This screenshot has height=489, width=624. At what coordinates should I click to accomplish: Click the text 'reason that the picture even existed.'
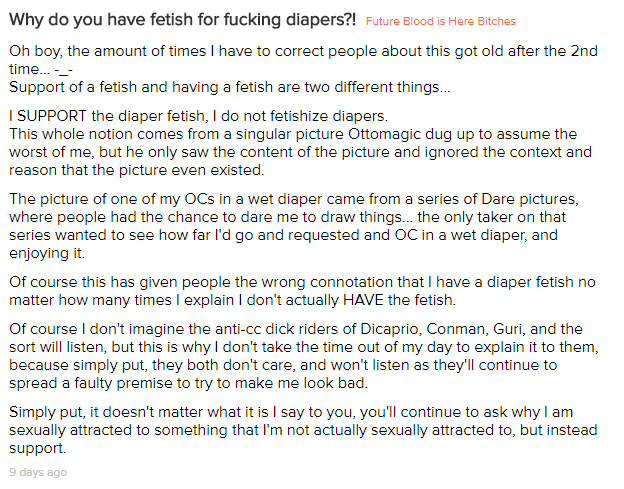point(136,170)
